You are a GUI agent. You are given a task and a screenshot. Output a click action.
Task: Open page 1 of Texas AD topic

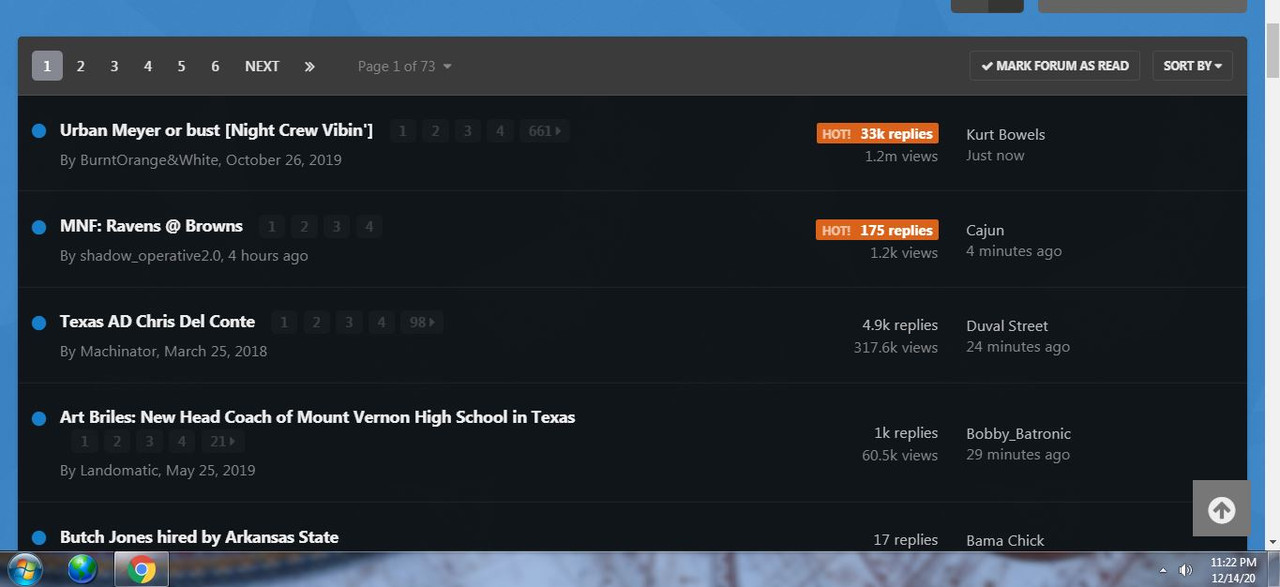[284, 322]
